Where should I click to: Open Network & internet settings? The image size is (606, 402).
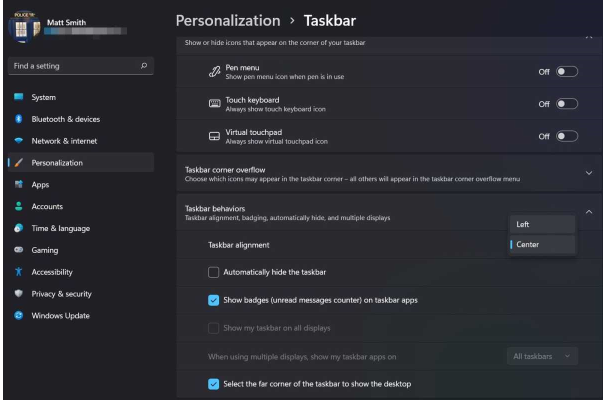pos(67,141)
